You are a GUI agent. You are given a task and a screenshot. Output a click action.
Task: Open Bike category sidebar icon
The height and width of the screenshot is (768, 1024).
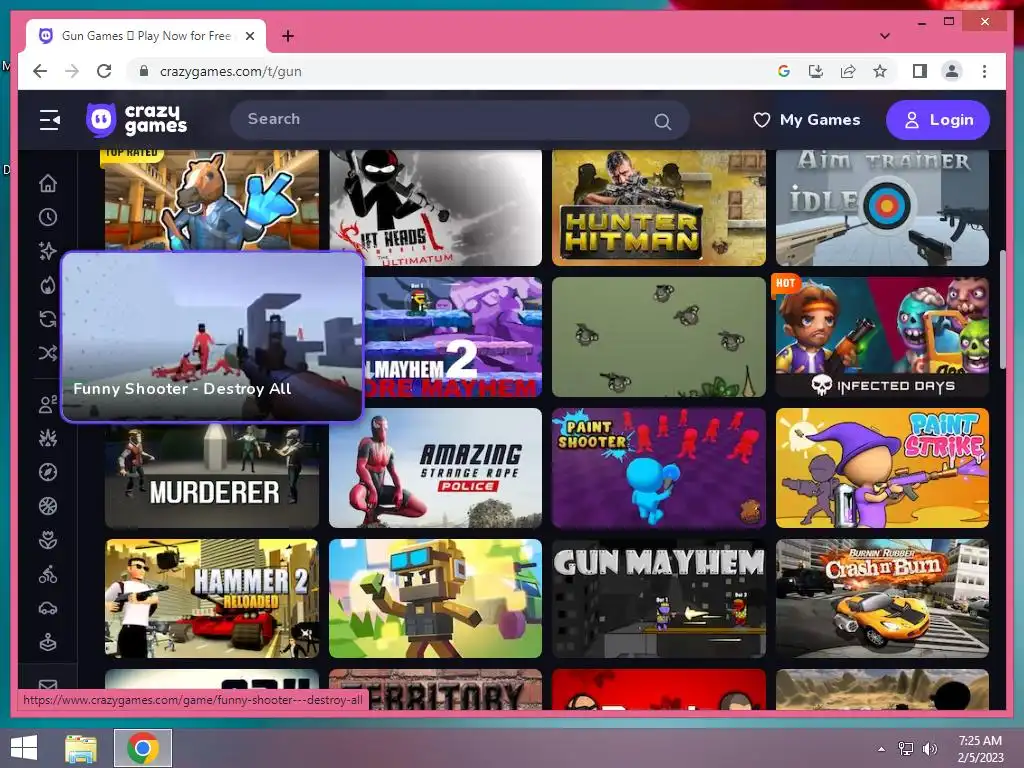pyautogui.click(x=48, y=575)
